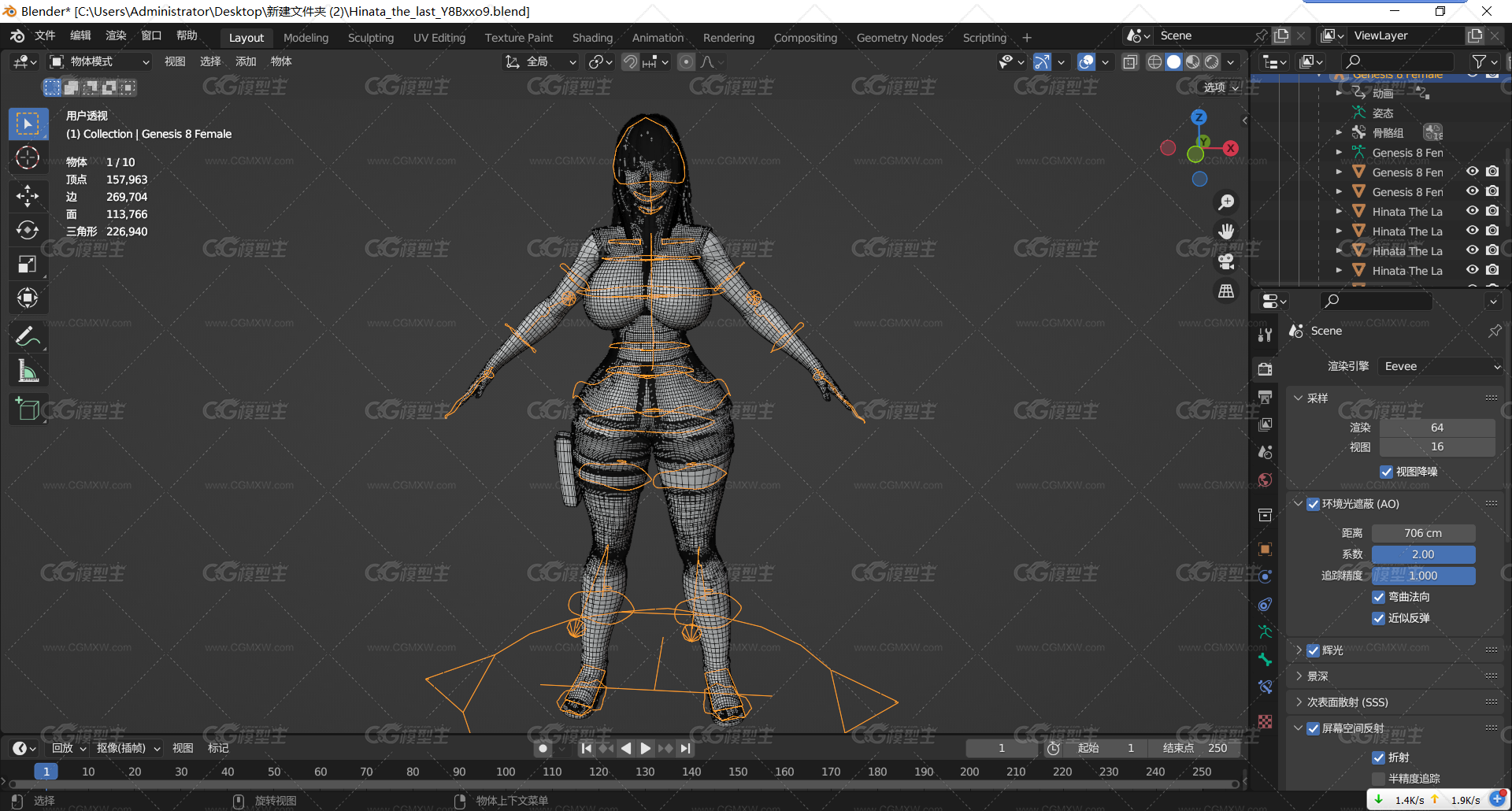The height and width of the screenshot is (811, 1512).
Task: Toggle X-ray display button
Action: 1130,61
